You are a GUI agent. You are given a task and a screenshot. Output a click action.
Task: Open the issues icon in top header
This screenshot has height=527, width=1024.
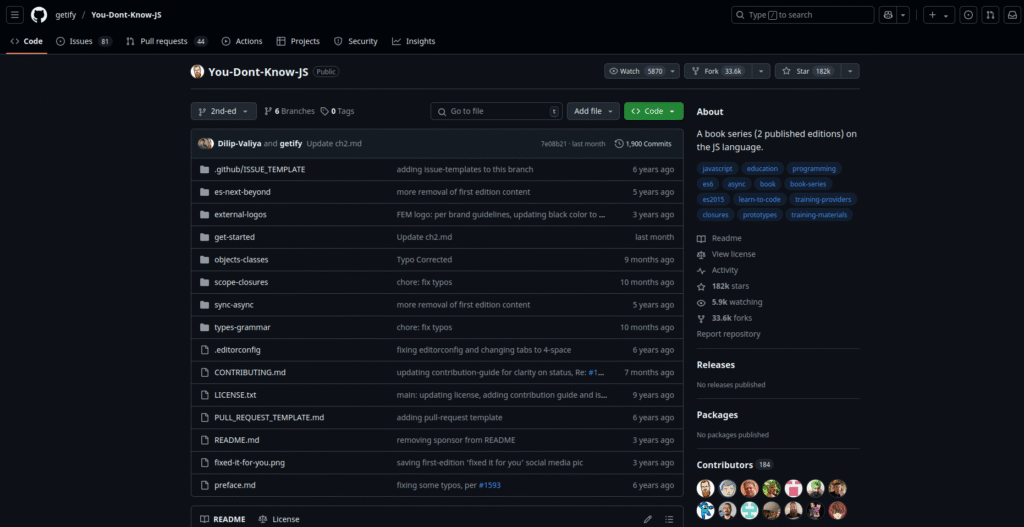[x=968, y=14]
